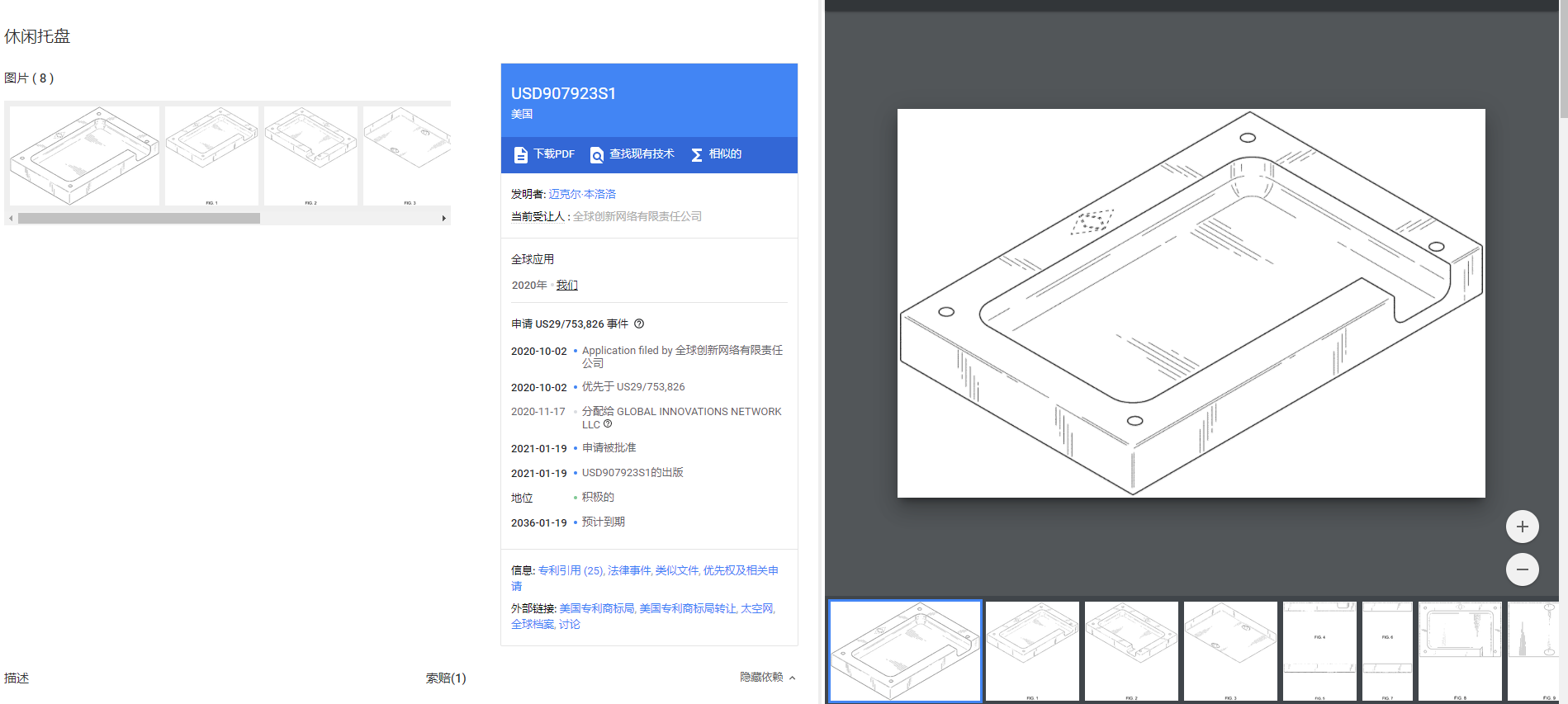The image size is (1568, 704).
Task: Open 法律事件 link
Action: (x=629, y=570)
